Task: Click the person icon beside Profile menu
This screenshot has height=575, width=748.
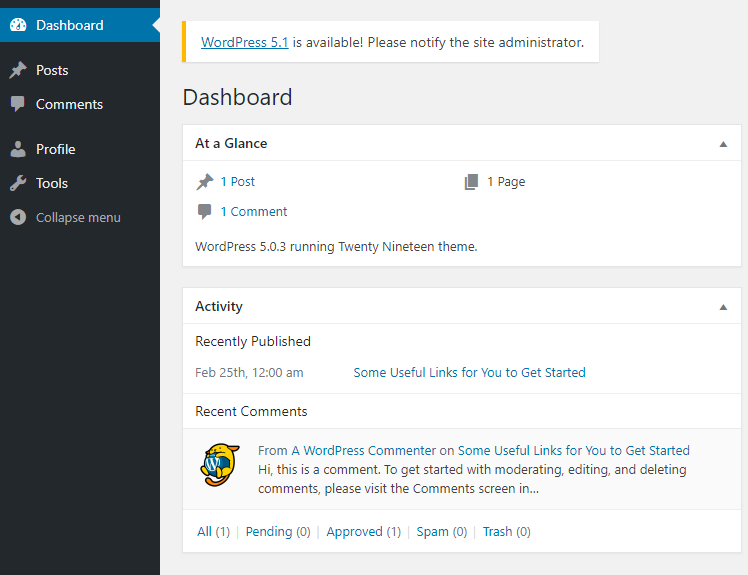Action: coord(18,149)
